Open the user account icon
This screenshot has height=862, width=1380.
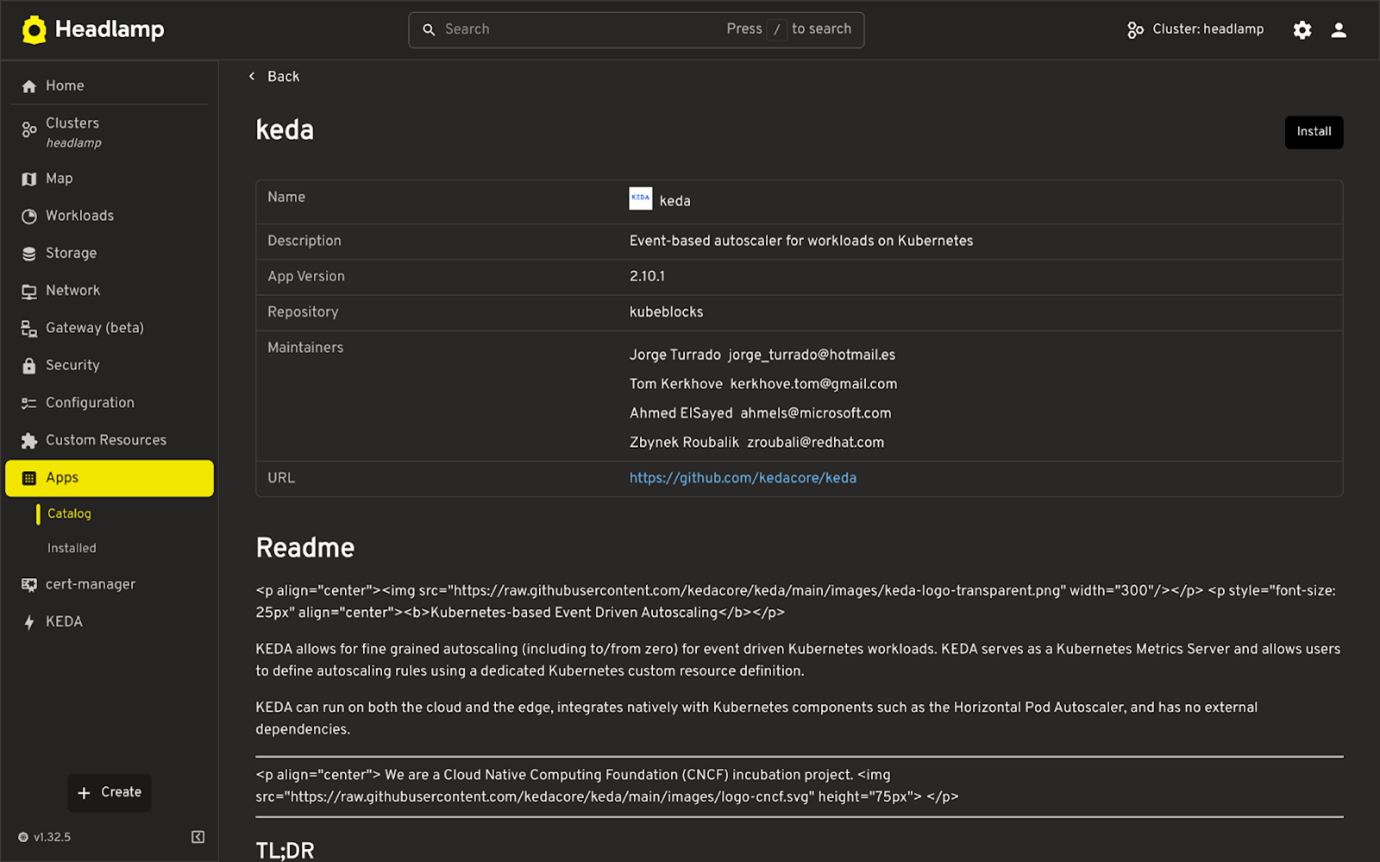click(x=1339, y=30)
